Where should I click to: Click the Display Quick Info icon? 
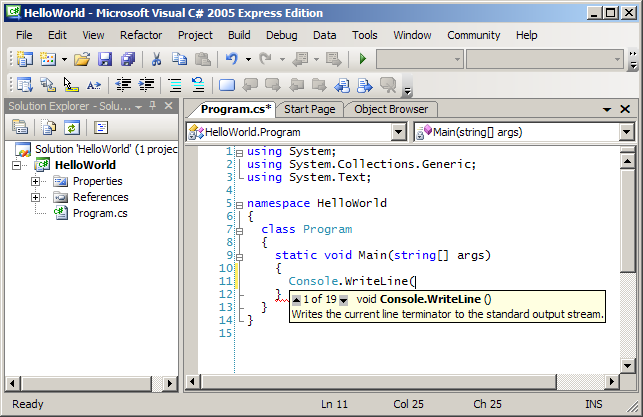click(x=71, y=85)
